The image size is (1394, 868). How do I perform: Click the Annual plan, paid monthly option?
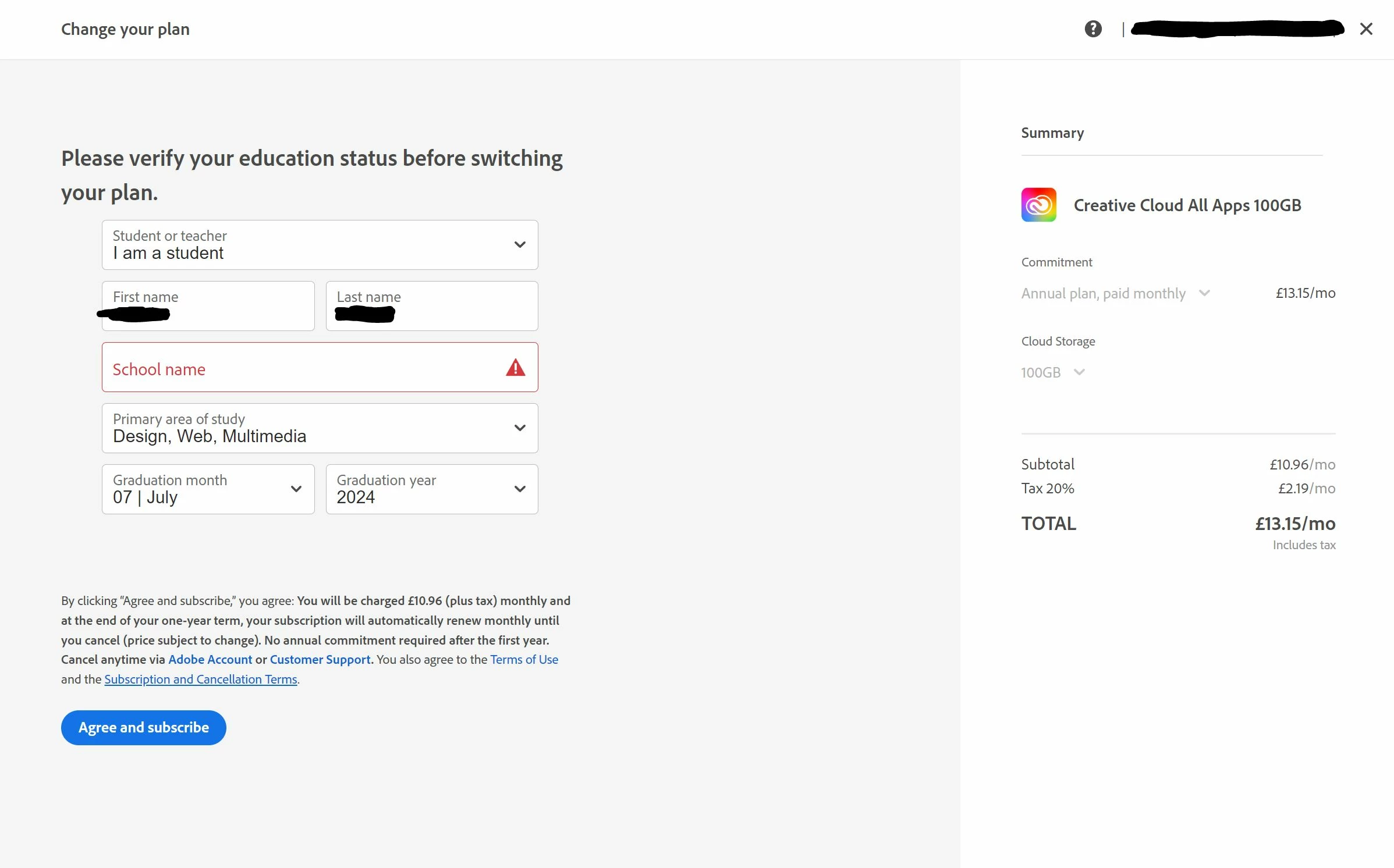pos(1103,293)
